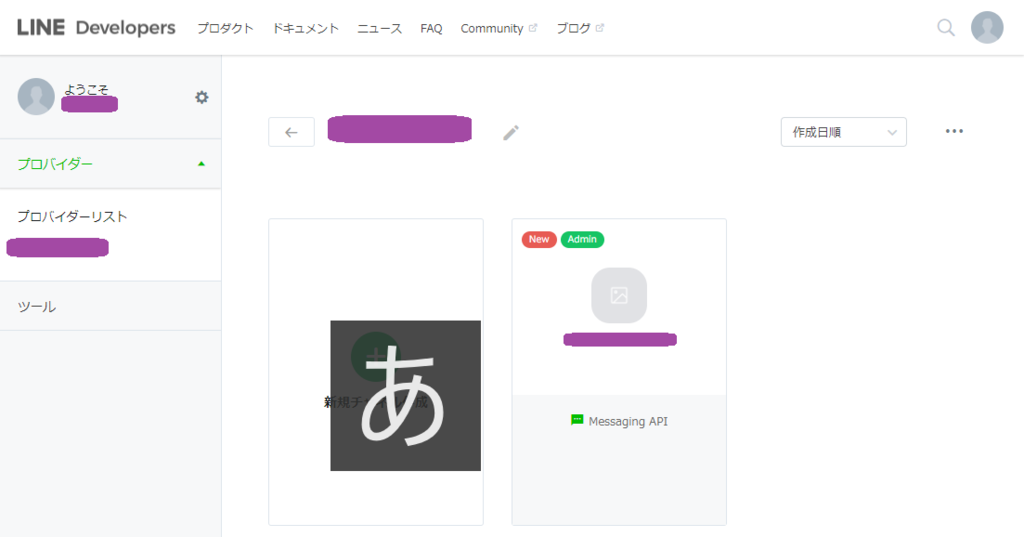Open the three-dot more options menu

(x=954, y=131)
